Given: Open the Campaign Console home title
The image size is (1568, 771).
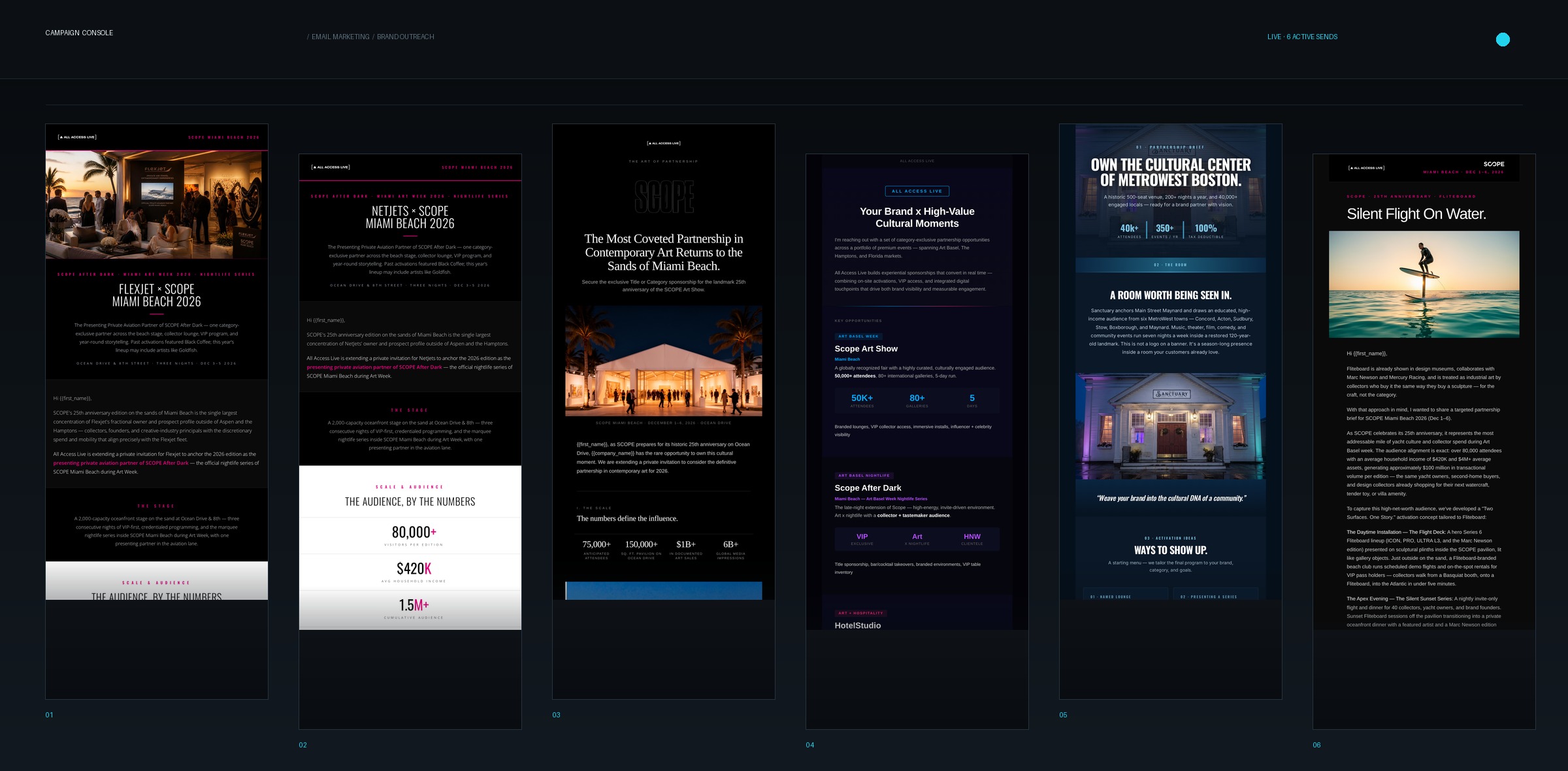Looking at the screenshot, I should 79,33.
